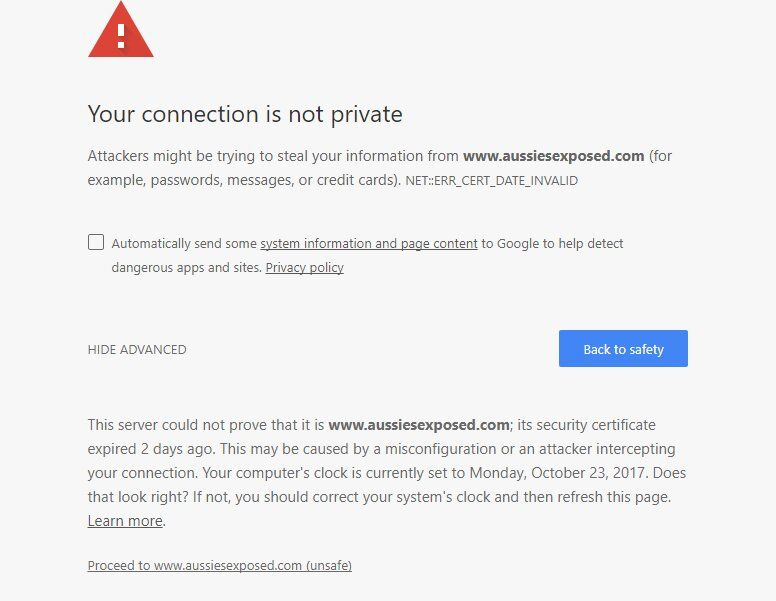Follow the Learn more link
The width and height of the screenshot is (776, 601).
pyautogui.click(x=125, y=521)
